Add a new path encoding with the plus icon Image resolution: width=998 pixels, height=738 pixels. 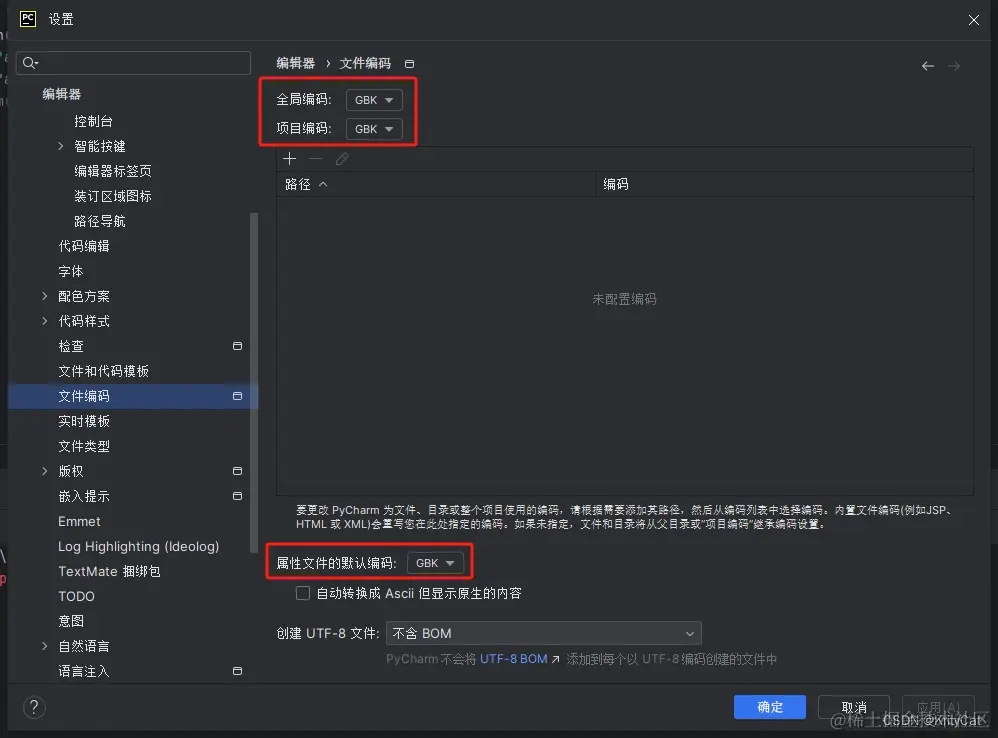(290, 158)
